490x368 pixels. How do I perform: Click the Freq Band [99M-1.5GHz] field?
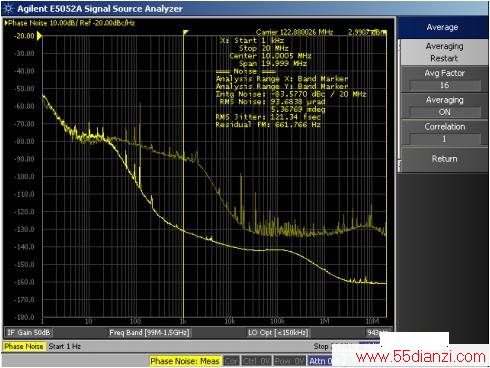coord(149,332)
